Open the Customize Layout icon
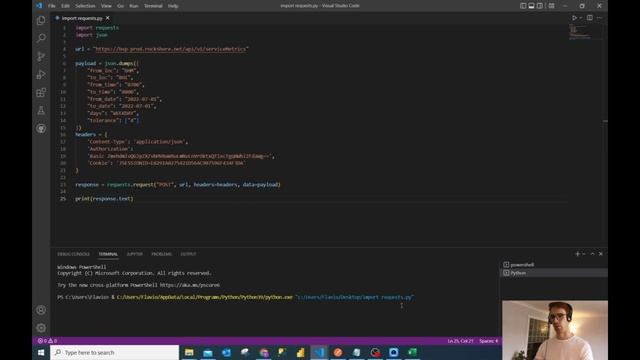Image resolution: width=640 pixels, height=360 pixels. 551,6
